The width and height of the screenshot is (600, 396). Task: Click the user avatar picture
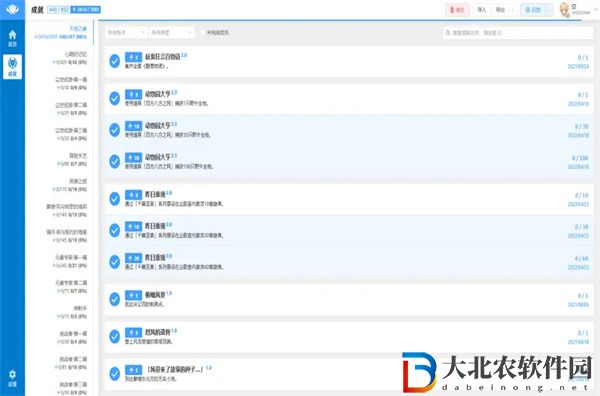tap(564, 10)
